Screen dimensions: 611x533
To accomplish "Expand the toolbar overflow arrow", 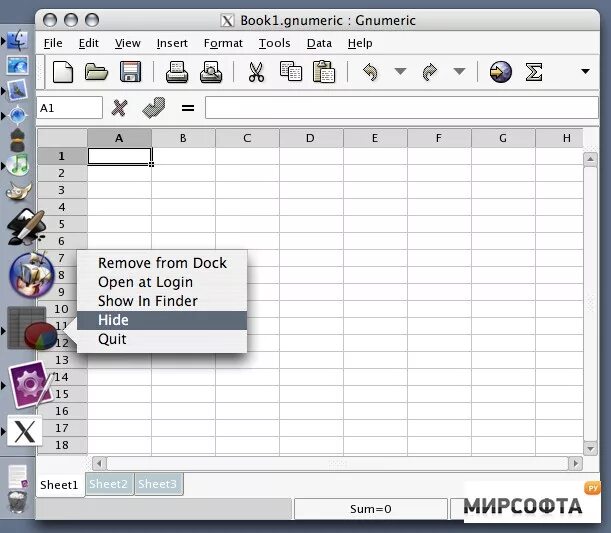I will (x=585, y=71).
